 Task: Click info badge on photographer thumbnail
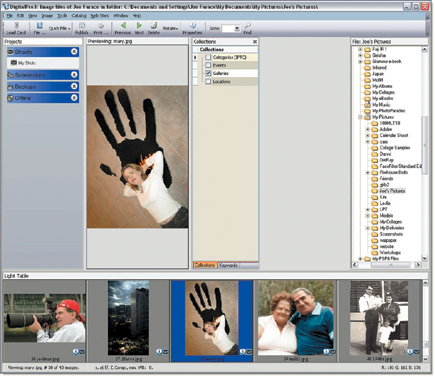[75, 352]
